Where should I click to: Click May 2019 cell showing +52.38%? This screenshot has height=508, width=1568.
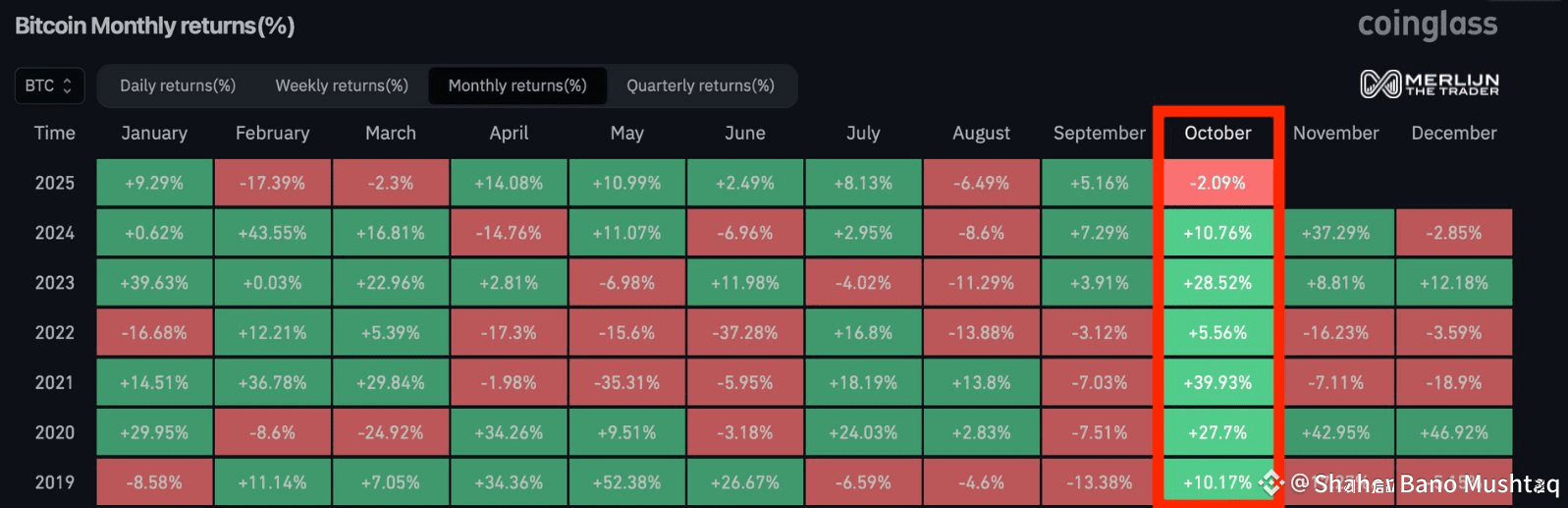click(x=626, y=482)
